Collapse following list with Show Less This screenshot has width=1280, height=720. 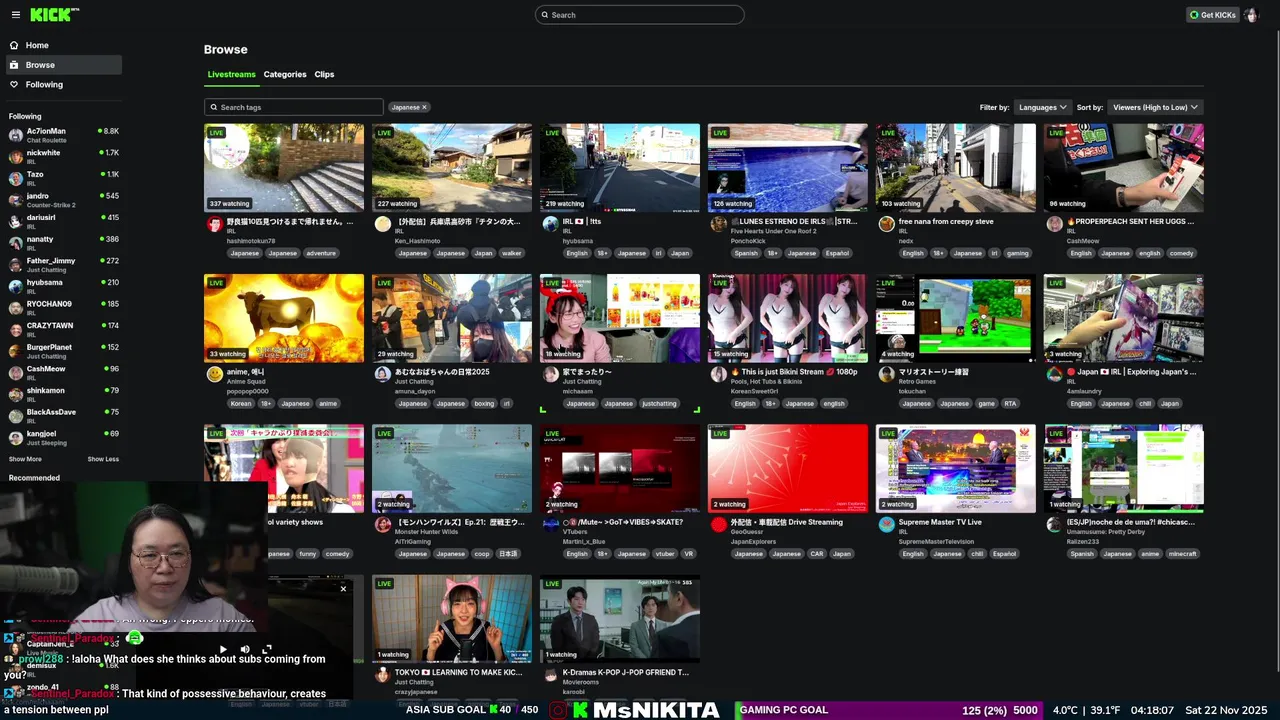point(103,459)
